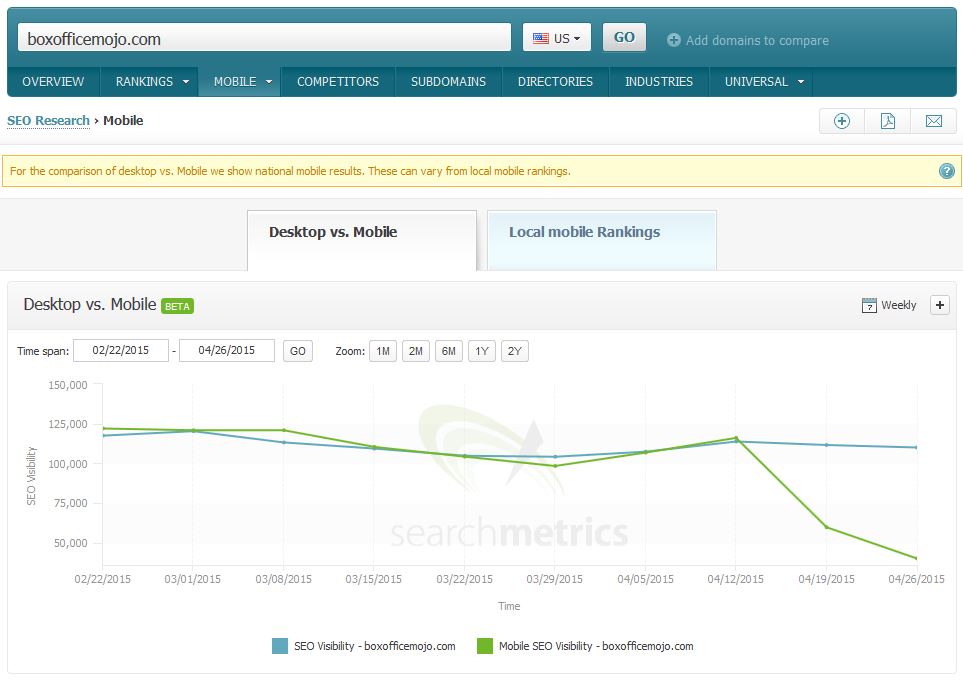The width and height of the screenshot is (963, 683).
Task: Open the Competitors menu item
Action: (338, 82)
